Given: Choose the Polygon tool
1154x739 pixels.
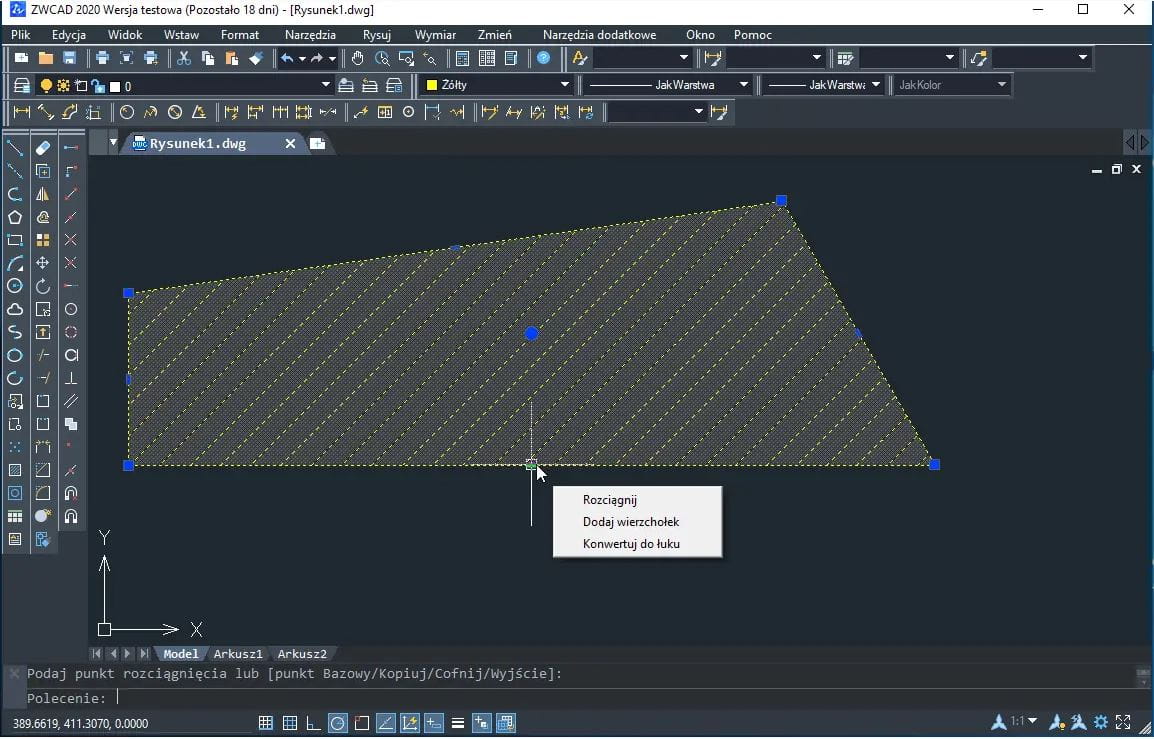Looking at the screenshot, I should click(15, 217).
